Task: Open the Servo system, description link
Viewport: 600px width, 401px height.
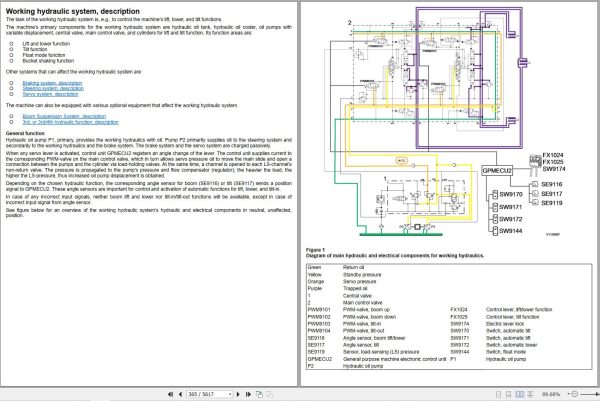Action: [50, 94]
